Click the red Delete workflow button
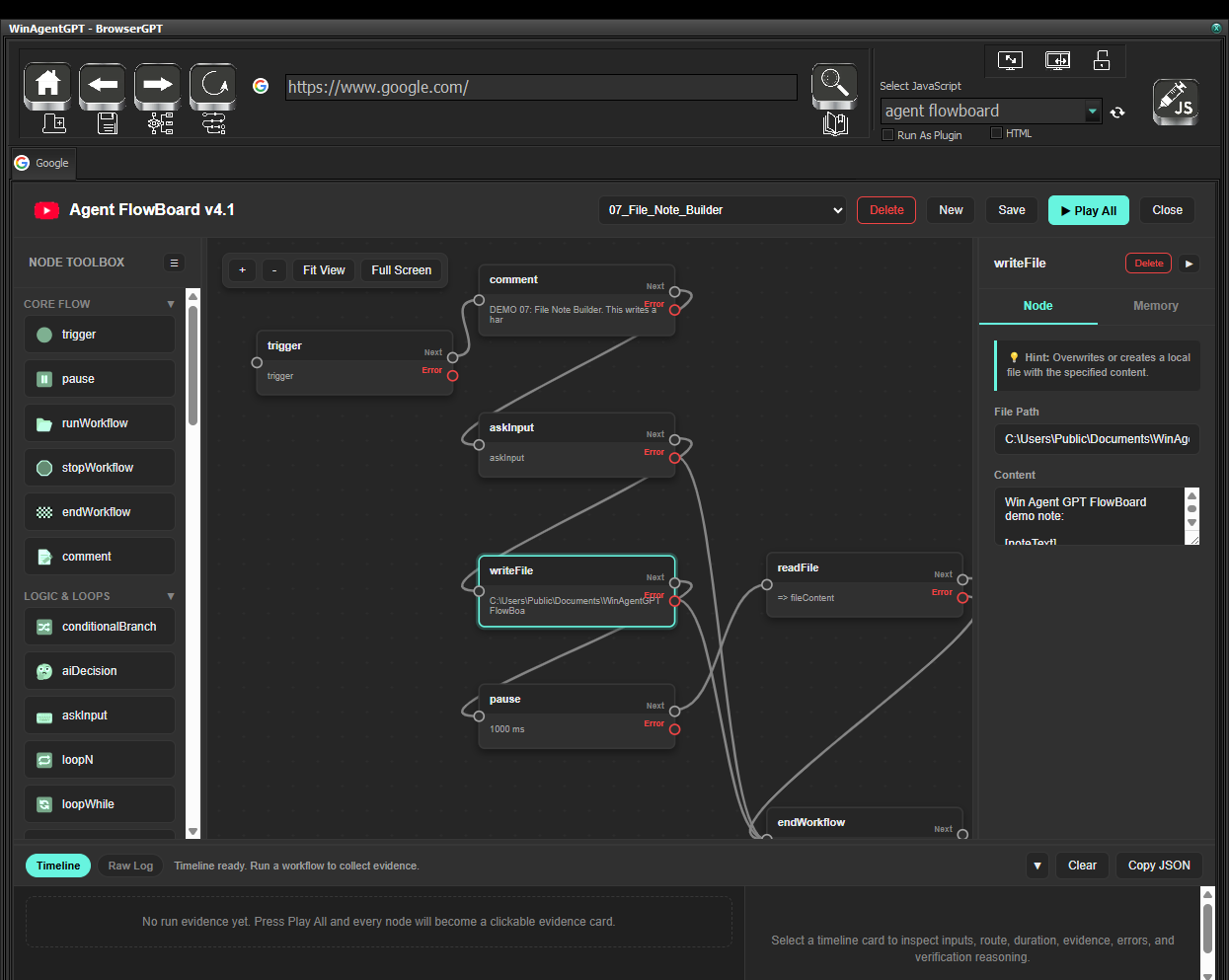Viewport: 1229px width, 980px height. click(886, 210)
